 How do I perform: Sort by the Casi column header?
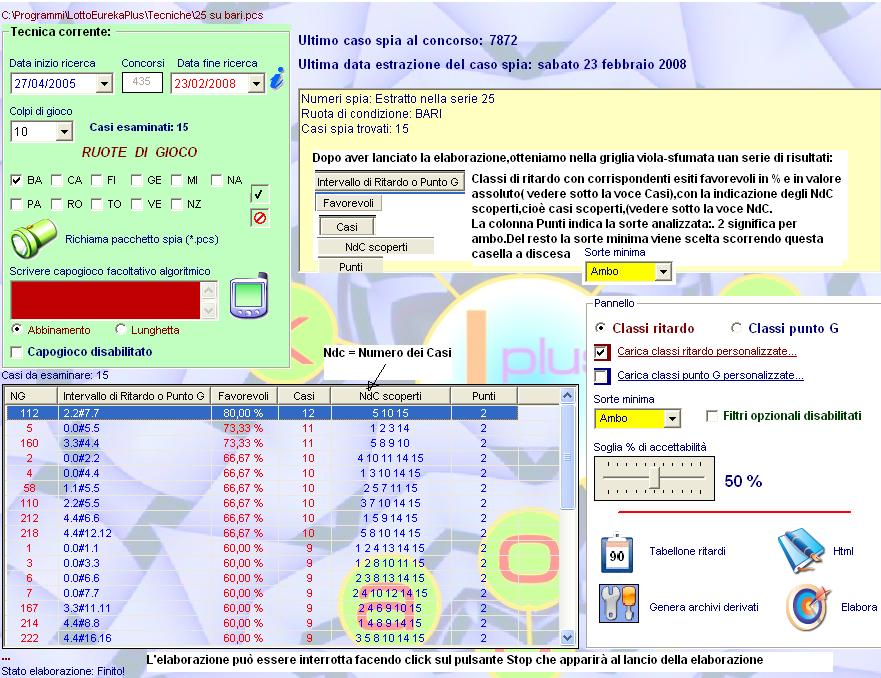point(304,396)
